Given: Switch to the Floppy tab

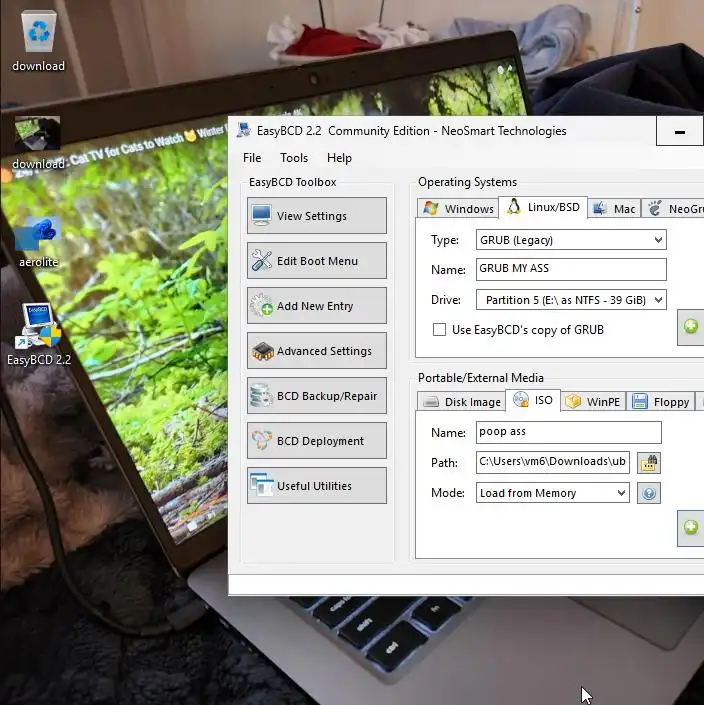Looking at the screenshot, I should [x=660, y=401].
